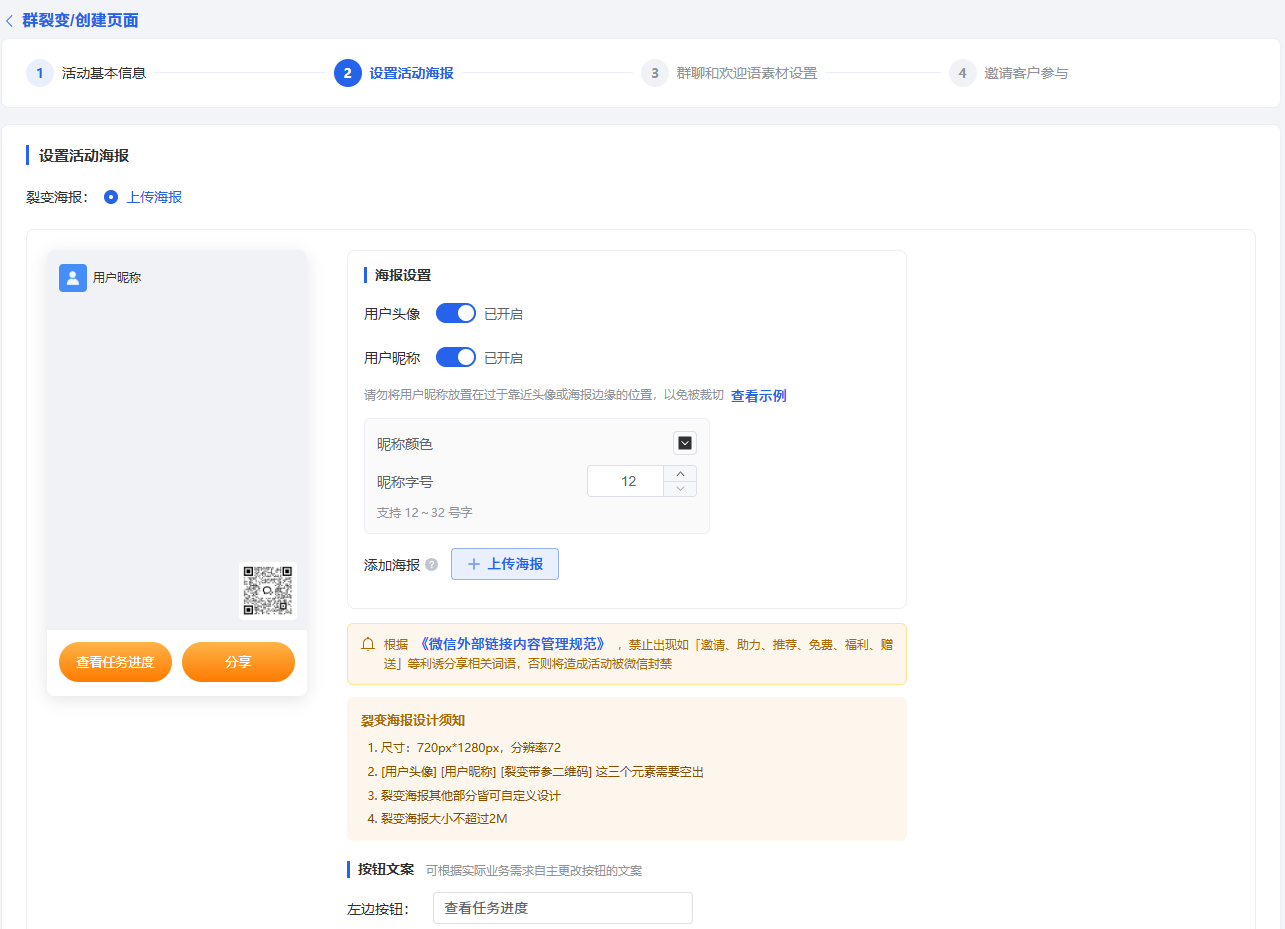This screenshot has width=1285, height=929.
Task: Increase 昵称字号 with the up arrow
Action: 681,473
